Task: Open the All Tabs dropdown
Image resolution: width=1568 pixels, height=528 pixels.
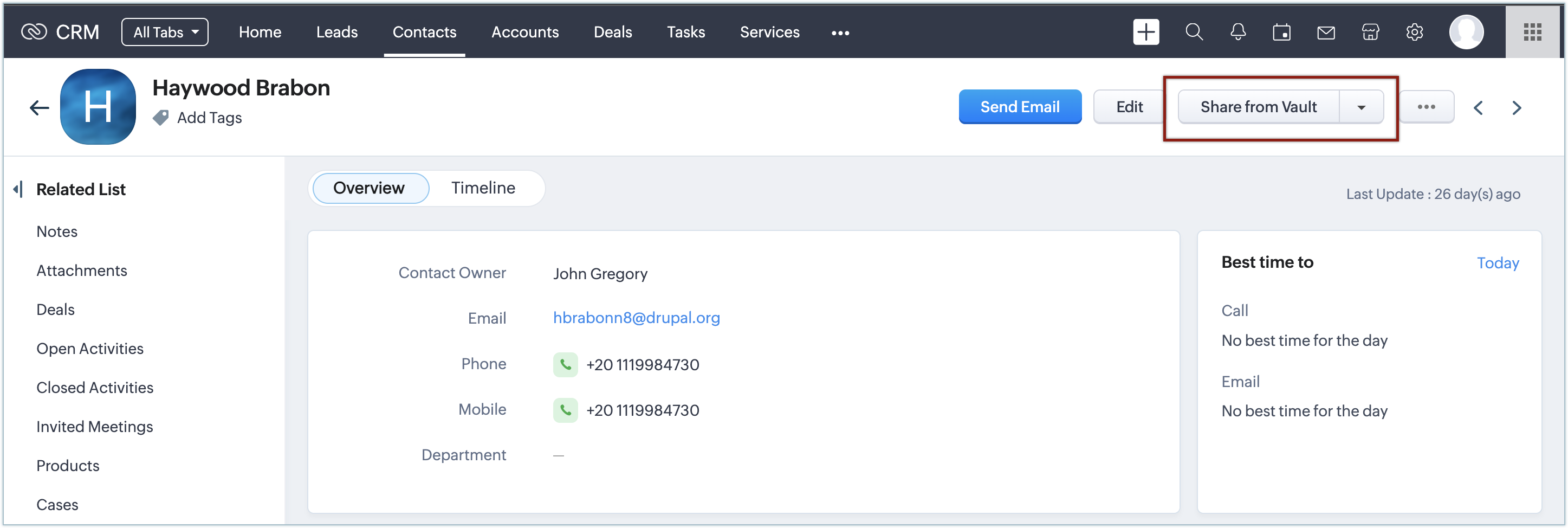Action: coord(165,33)
